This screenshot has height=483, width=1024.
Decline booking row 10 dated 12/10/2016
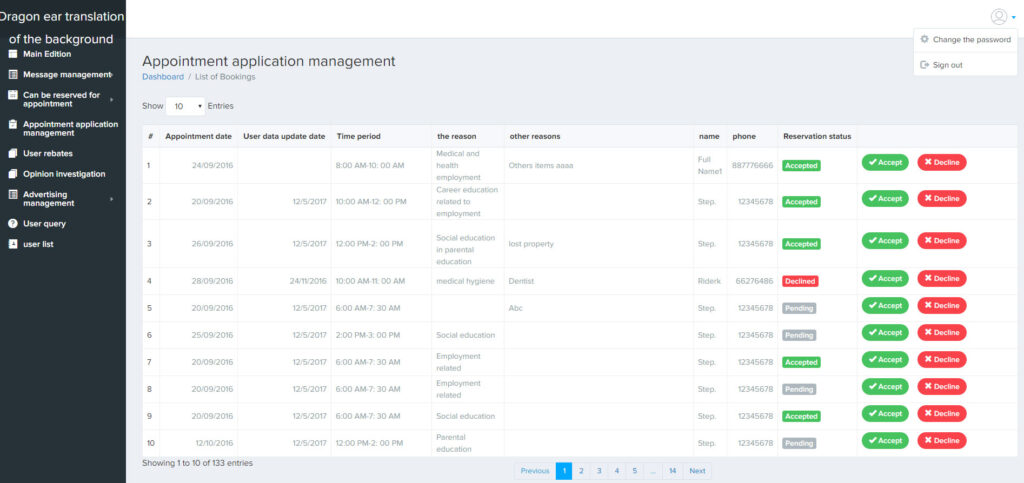(x=942, y=441)
